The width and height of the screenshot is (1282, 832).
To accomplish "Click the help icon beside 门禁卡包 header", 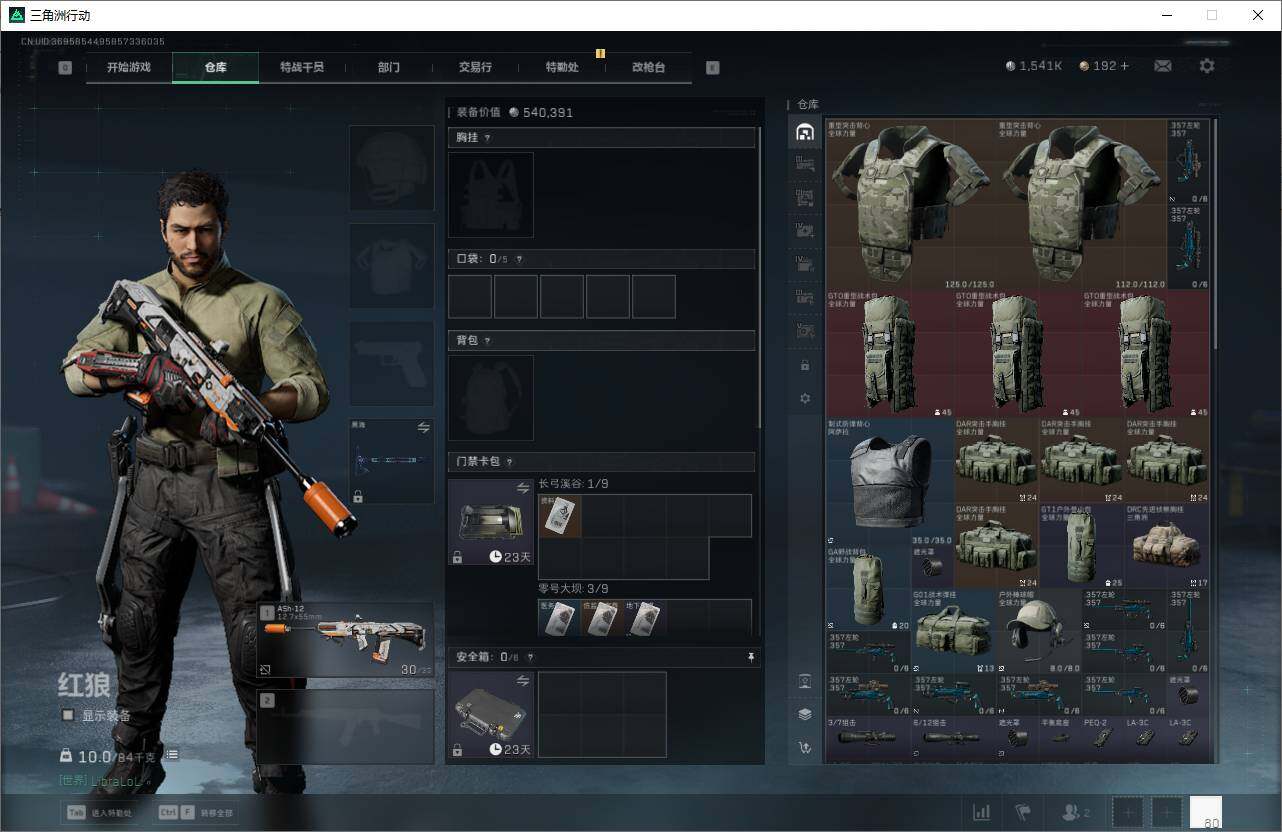I will 509,462.
